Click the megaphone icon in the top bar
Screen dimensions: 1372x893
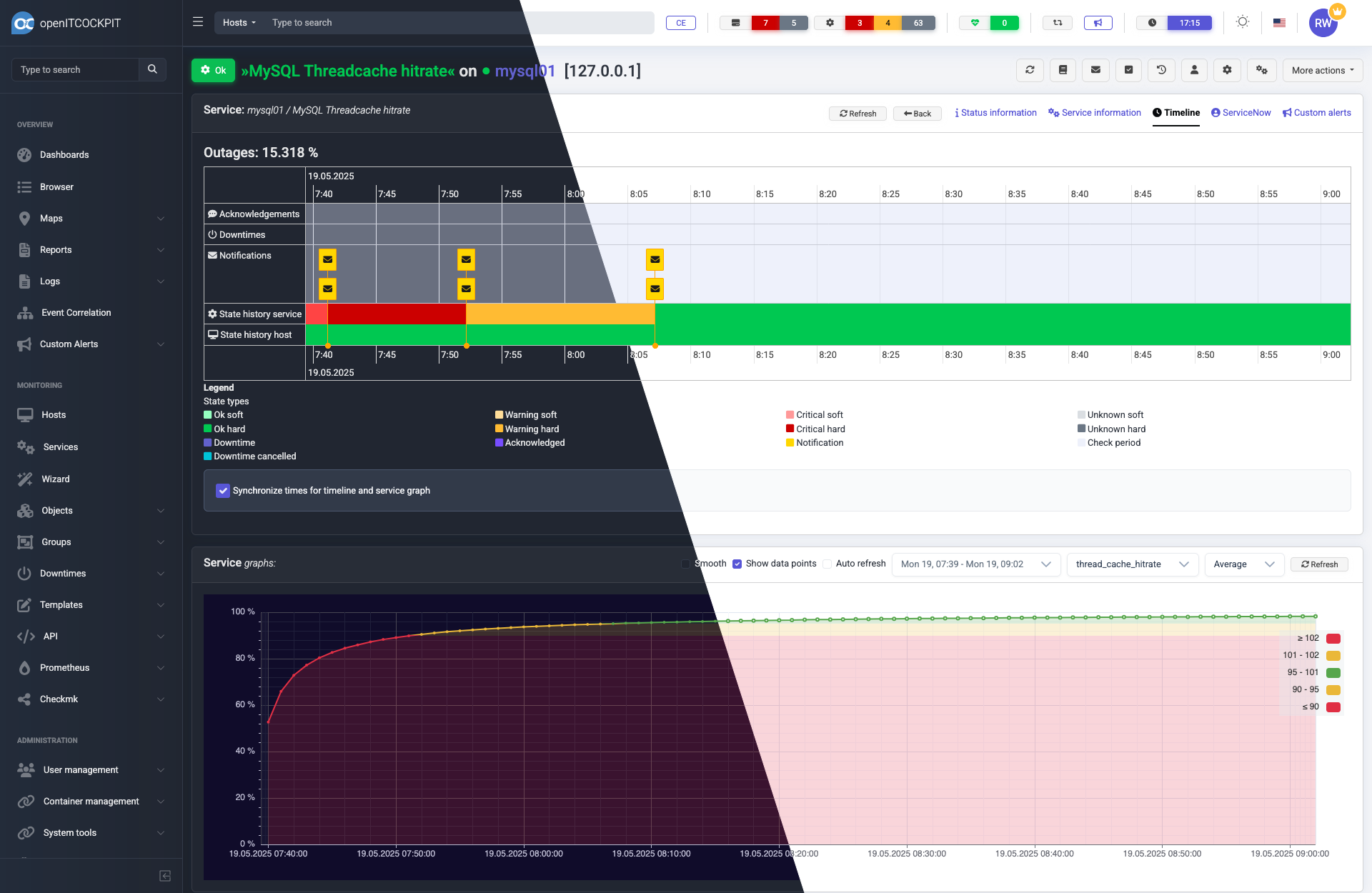[1098, 23]
